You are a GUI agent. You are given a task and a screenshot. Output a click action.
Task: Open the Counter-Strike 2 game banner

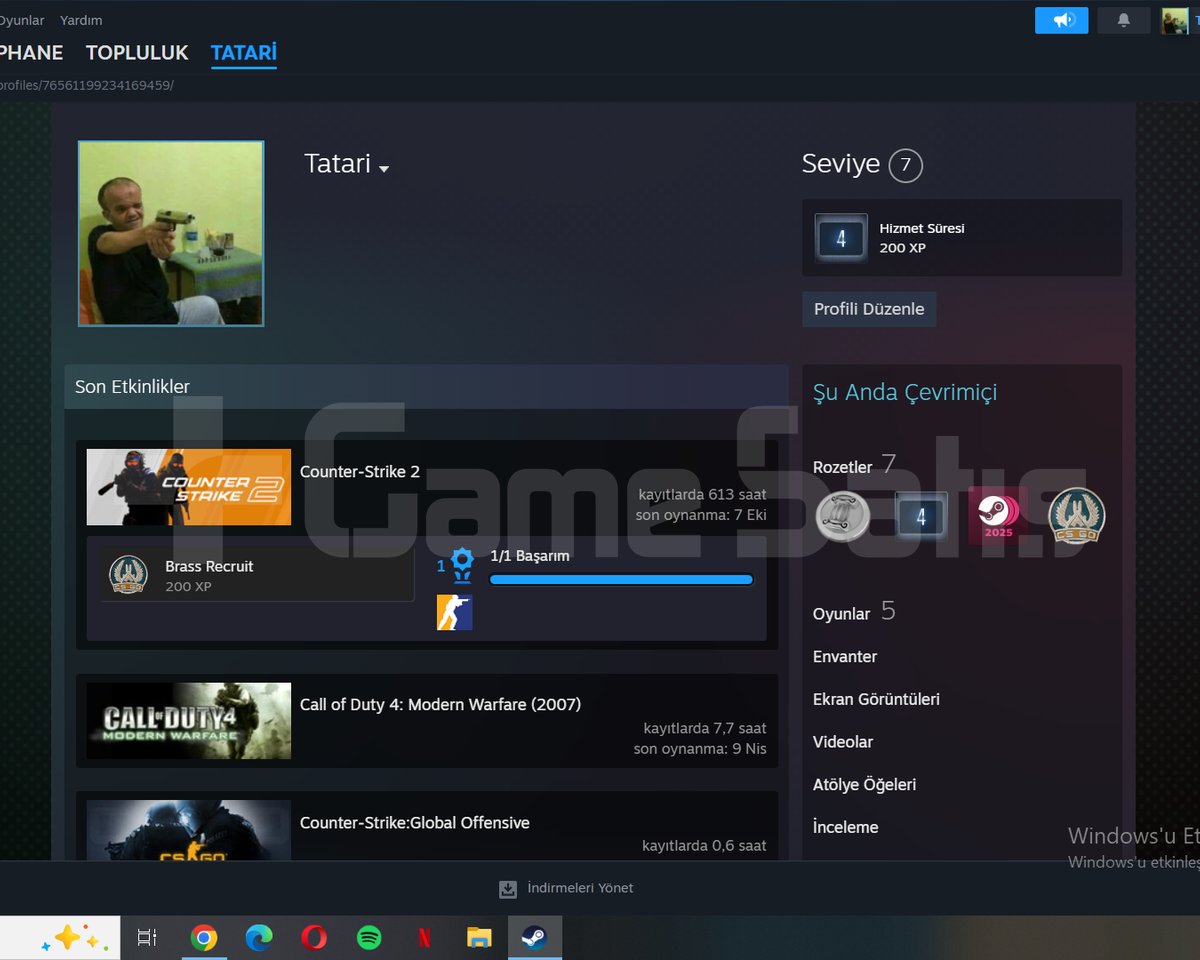tap(189, 487)
